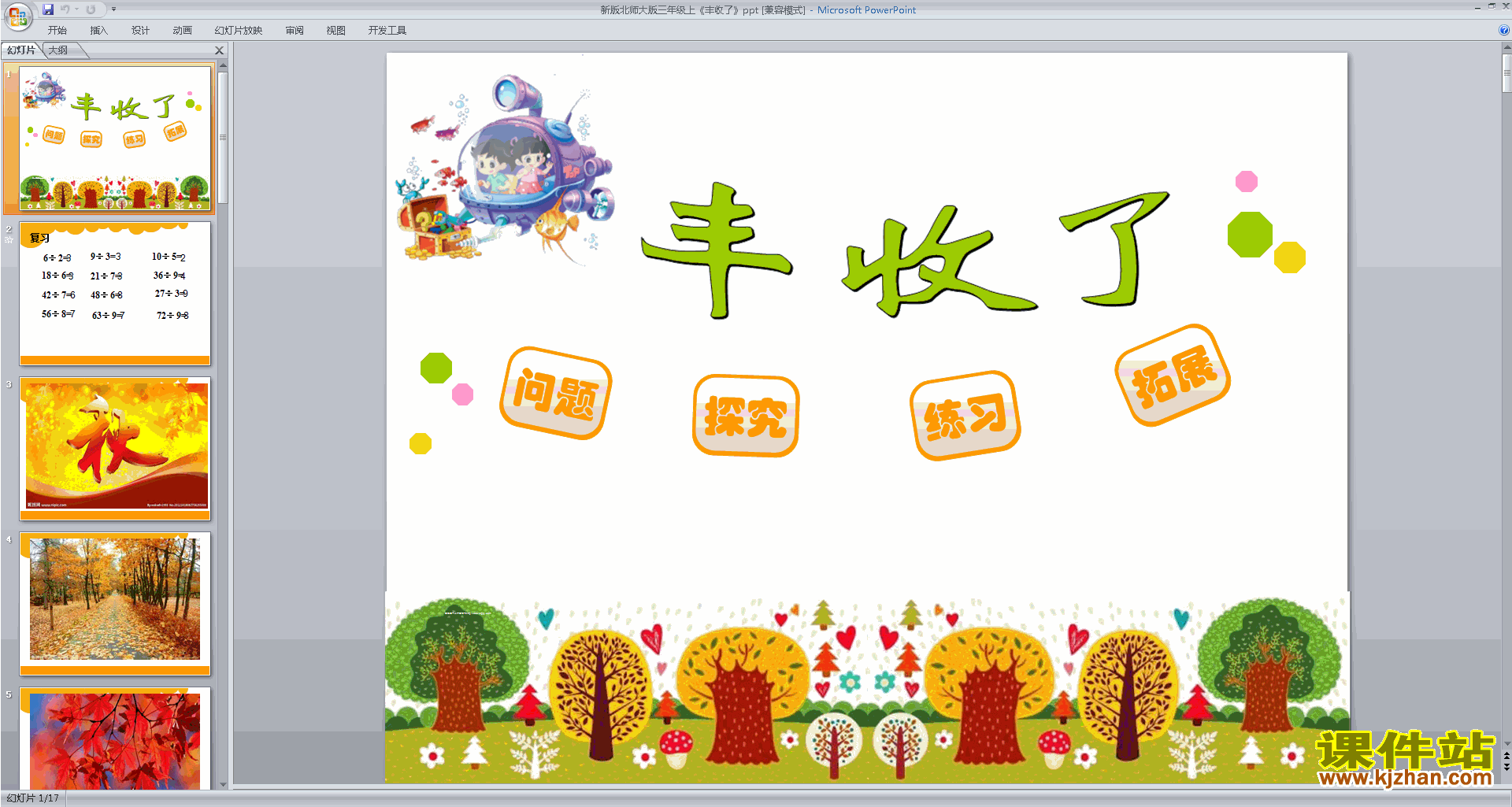Select the large green octagon near title

(x=1250, y=235)
